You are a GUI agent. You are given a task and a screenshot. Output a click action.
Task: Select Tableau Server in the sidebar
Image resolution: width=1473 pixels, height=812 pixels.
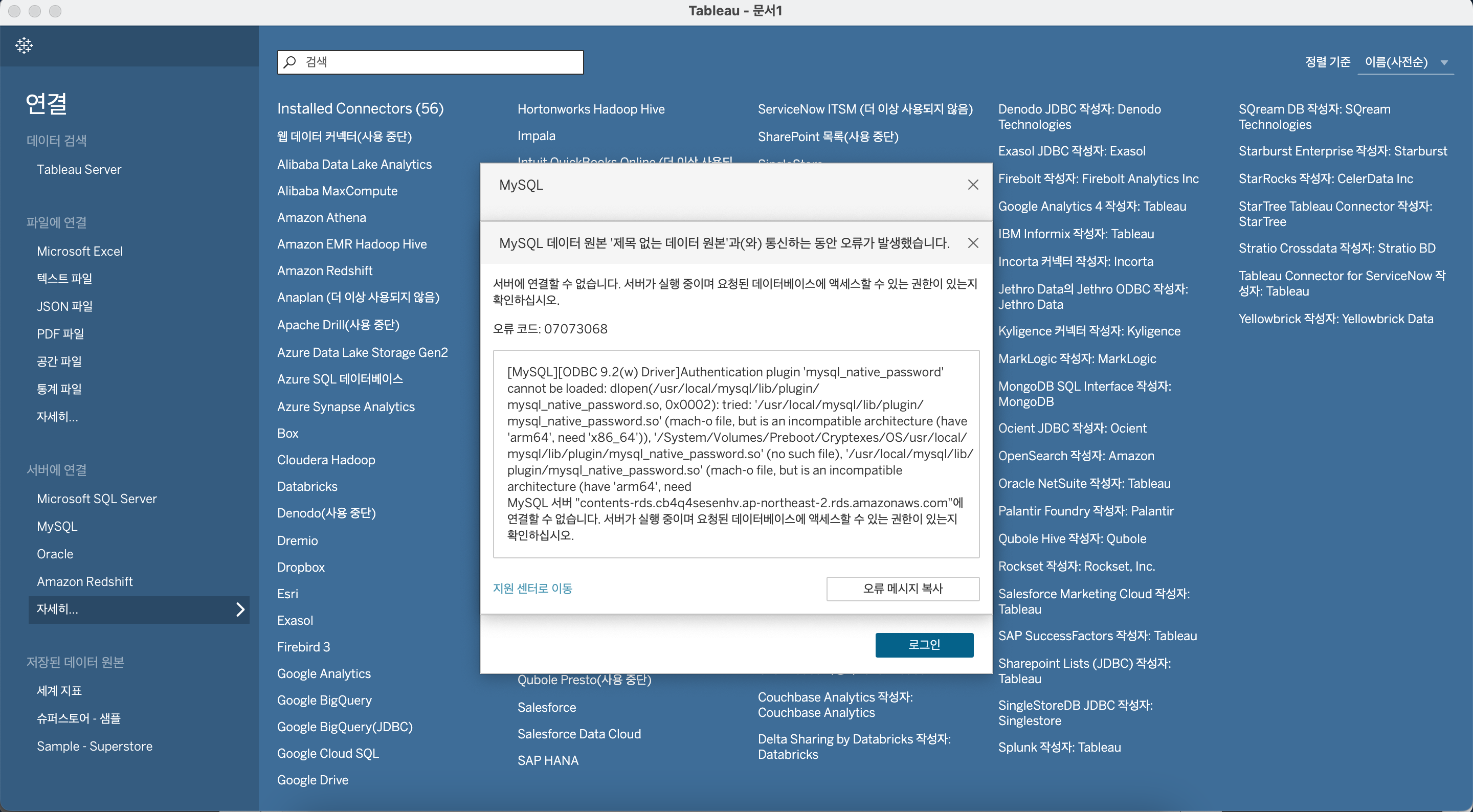point(79,169)
